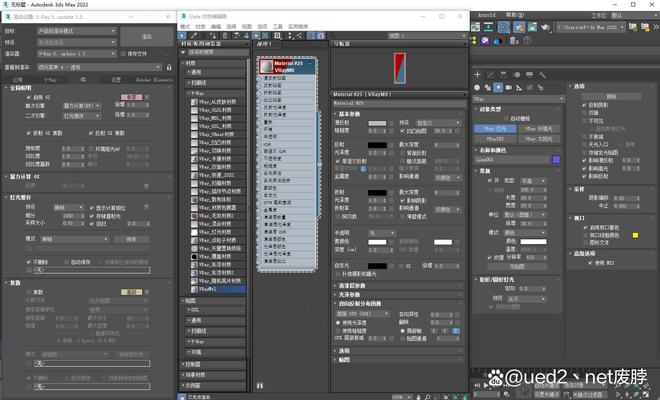Screen dimensions: 660x400
Task: Select the Shapes category icon
Action: (487, 88)
